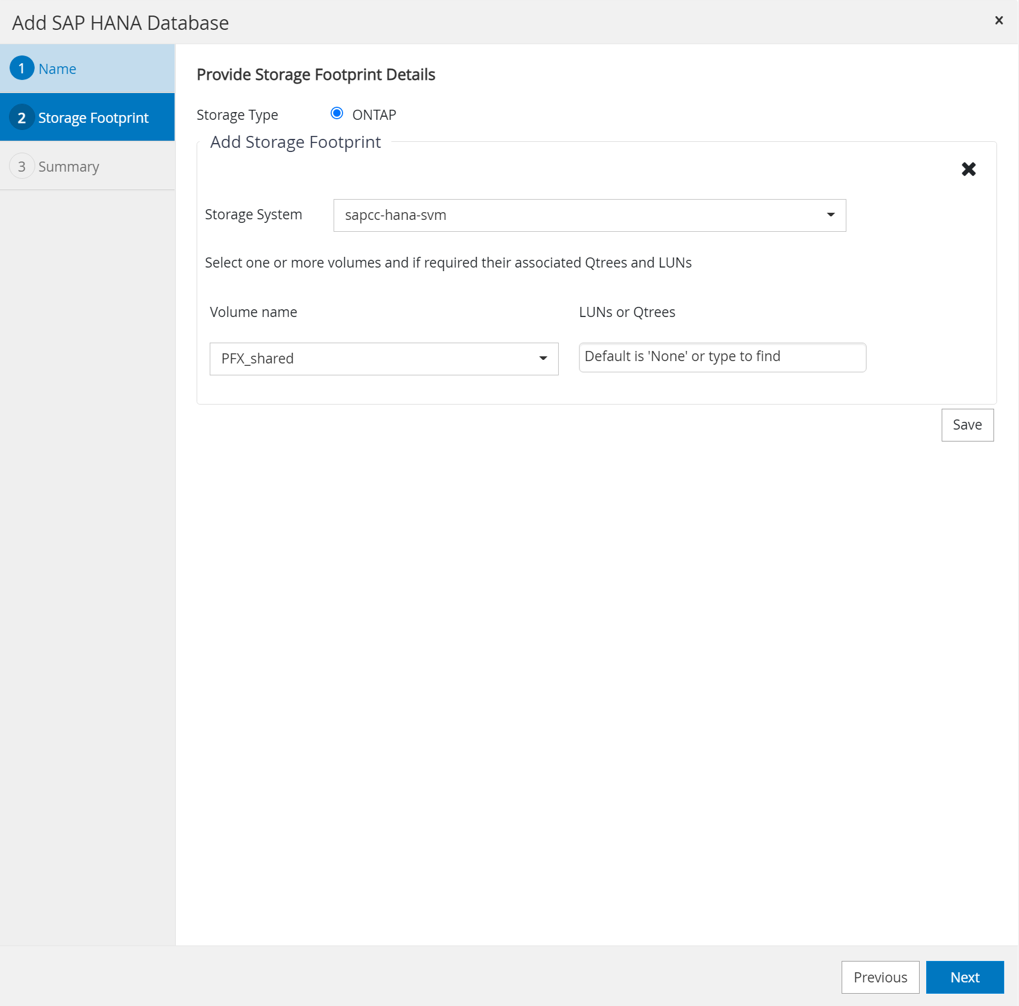Click the step 2 number circle
The image size is (1019, 1006).
coord(21,117)
